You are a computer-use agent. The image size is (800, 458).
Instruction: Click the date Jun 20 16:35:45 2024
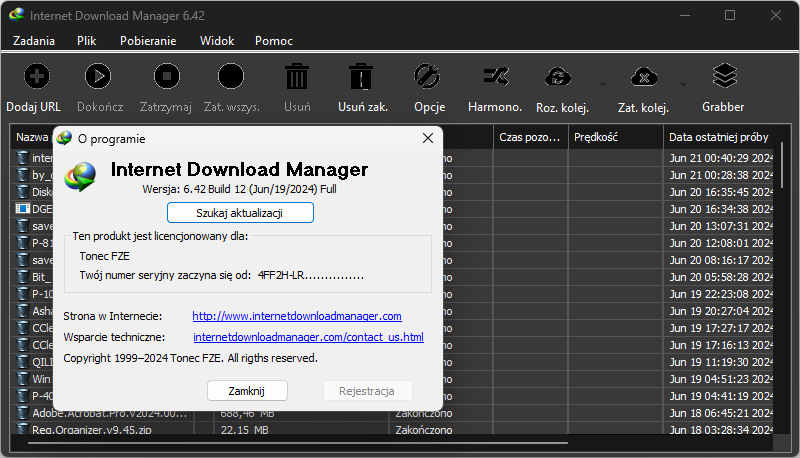tap(721, 192)
